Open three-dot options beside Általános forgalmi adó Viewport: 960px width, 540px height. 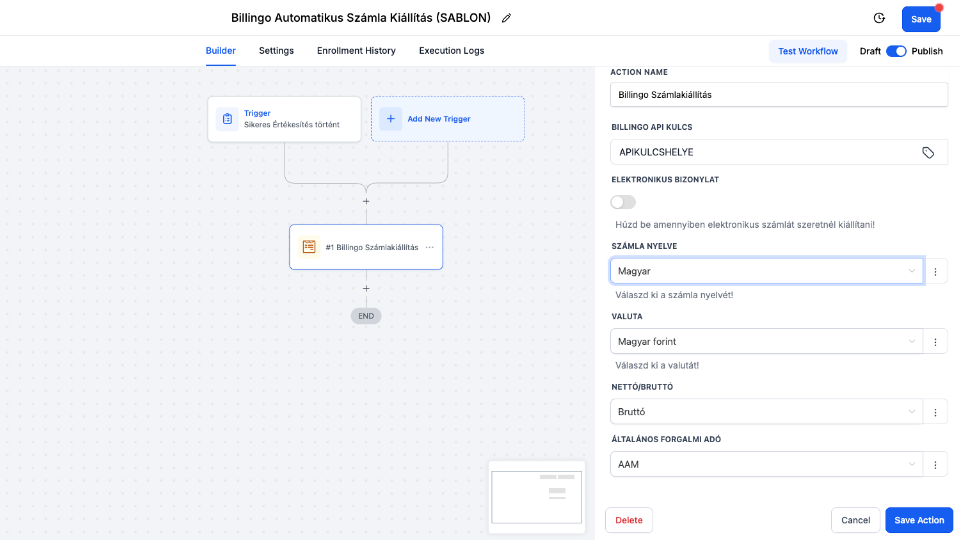(936, 465)
